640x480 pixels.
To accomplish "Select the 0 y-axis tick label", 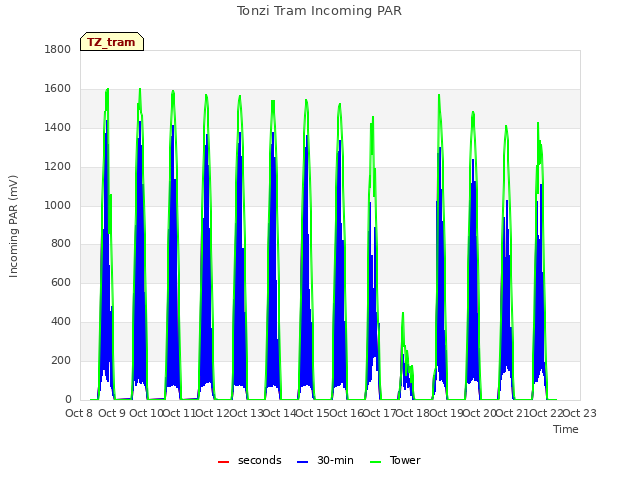I will [x=68, y=400].
